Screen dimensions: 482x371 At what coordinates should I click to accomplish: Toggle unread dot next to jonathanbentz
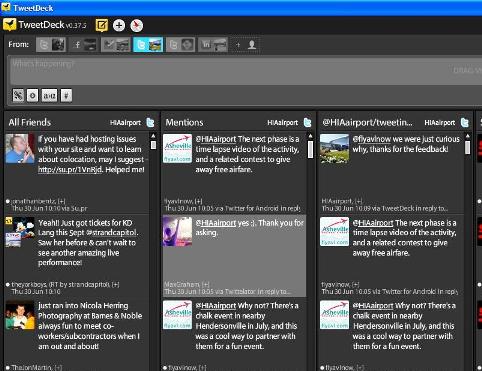click(x=8, y=201)
